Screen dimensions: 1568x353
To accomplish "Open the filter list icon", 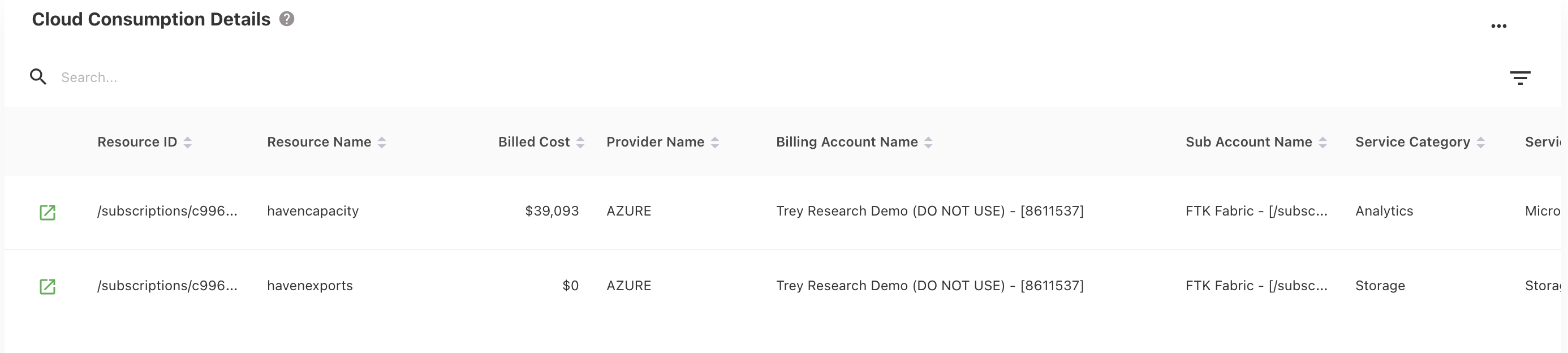I will coord(1520,78).
